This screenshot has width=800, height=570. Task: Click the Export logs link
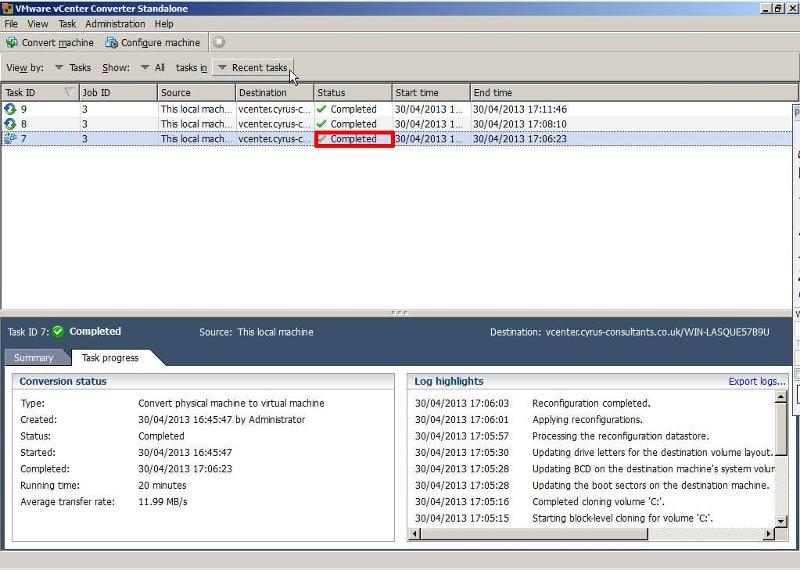coord(757,381)
